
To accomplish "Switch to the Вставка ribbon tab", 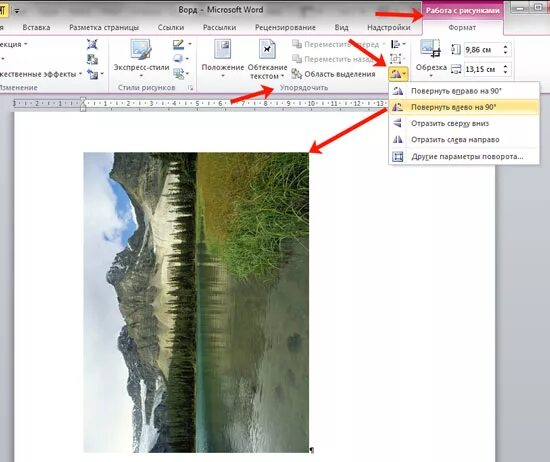I will click(36, 27).
